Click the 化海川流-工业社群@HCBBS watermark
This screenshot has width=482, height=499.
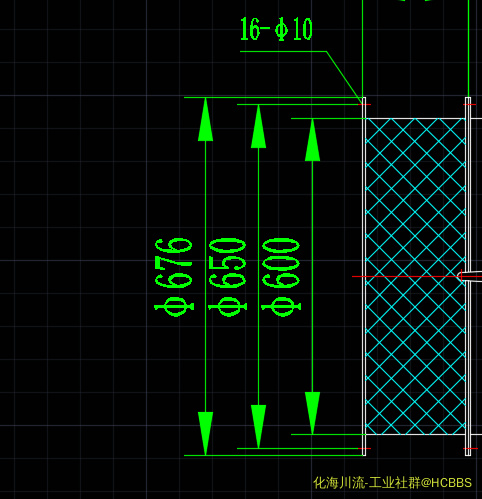(x=392, y=483)
